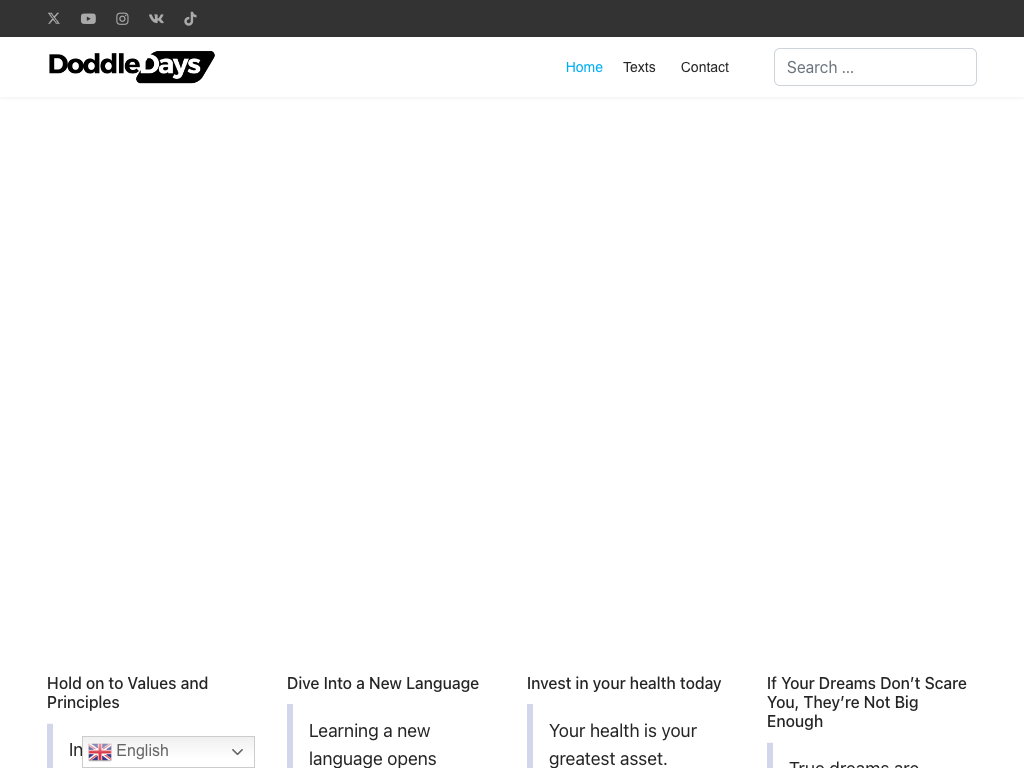Read 'Invest in your health today' post
The image size is (1024, 768).
pyautogui.click(x=624, y=683)
